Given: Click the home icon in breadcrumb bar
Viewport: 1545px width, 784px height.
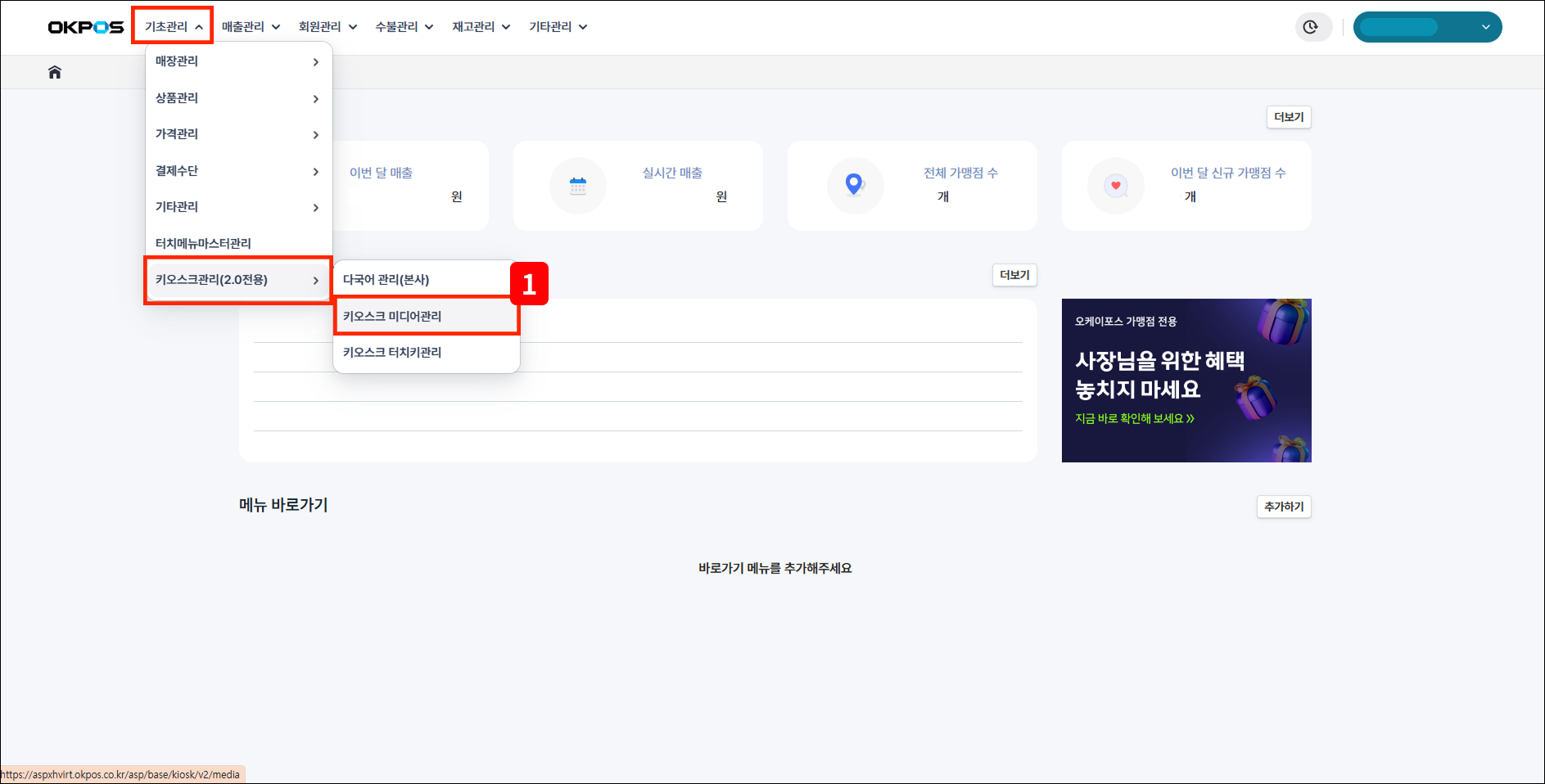Looking at the screenshot, I should click(x=55, y=72).
